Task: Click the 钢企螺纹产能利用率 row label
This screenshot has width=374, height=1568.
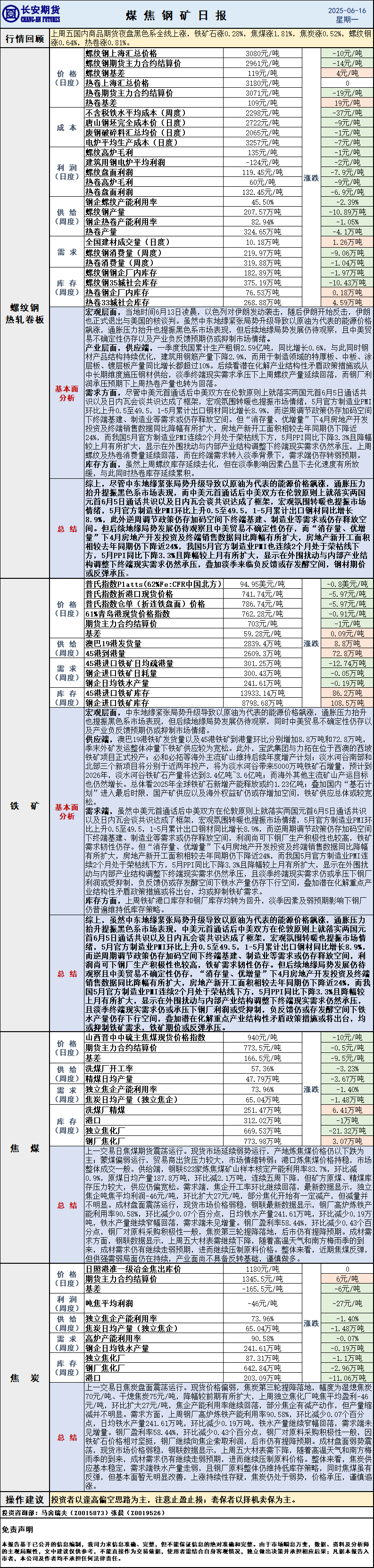Action: (x=120, y=201)
